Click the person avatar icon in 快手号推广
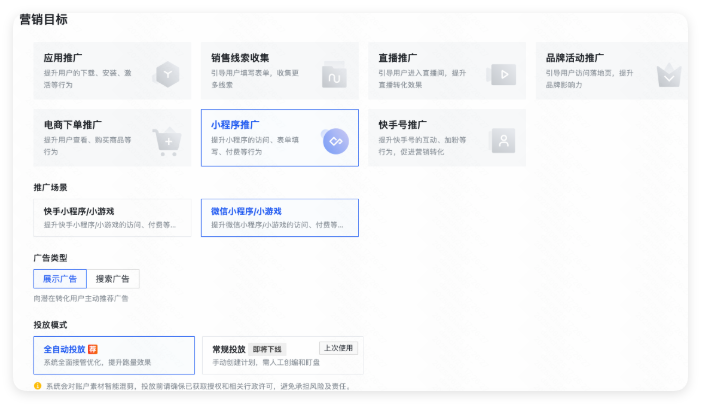The width and height of the screenshot is (701, 404). [x=503, y=141]
